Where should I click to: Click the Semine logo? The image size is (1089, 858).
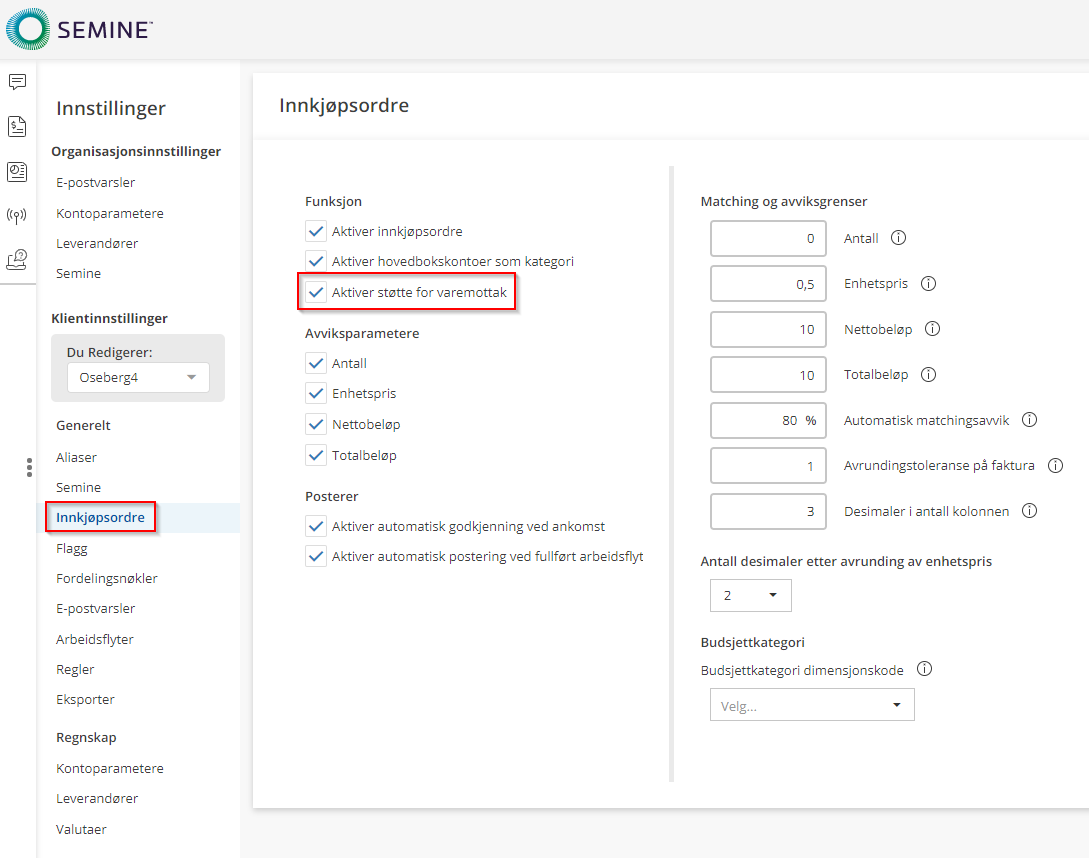tap(80, 29)
